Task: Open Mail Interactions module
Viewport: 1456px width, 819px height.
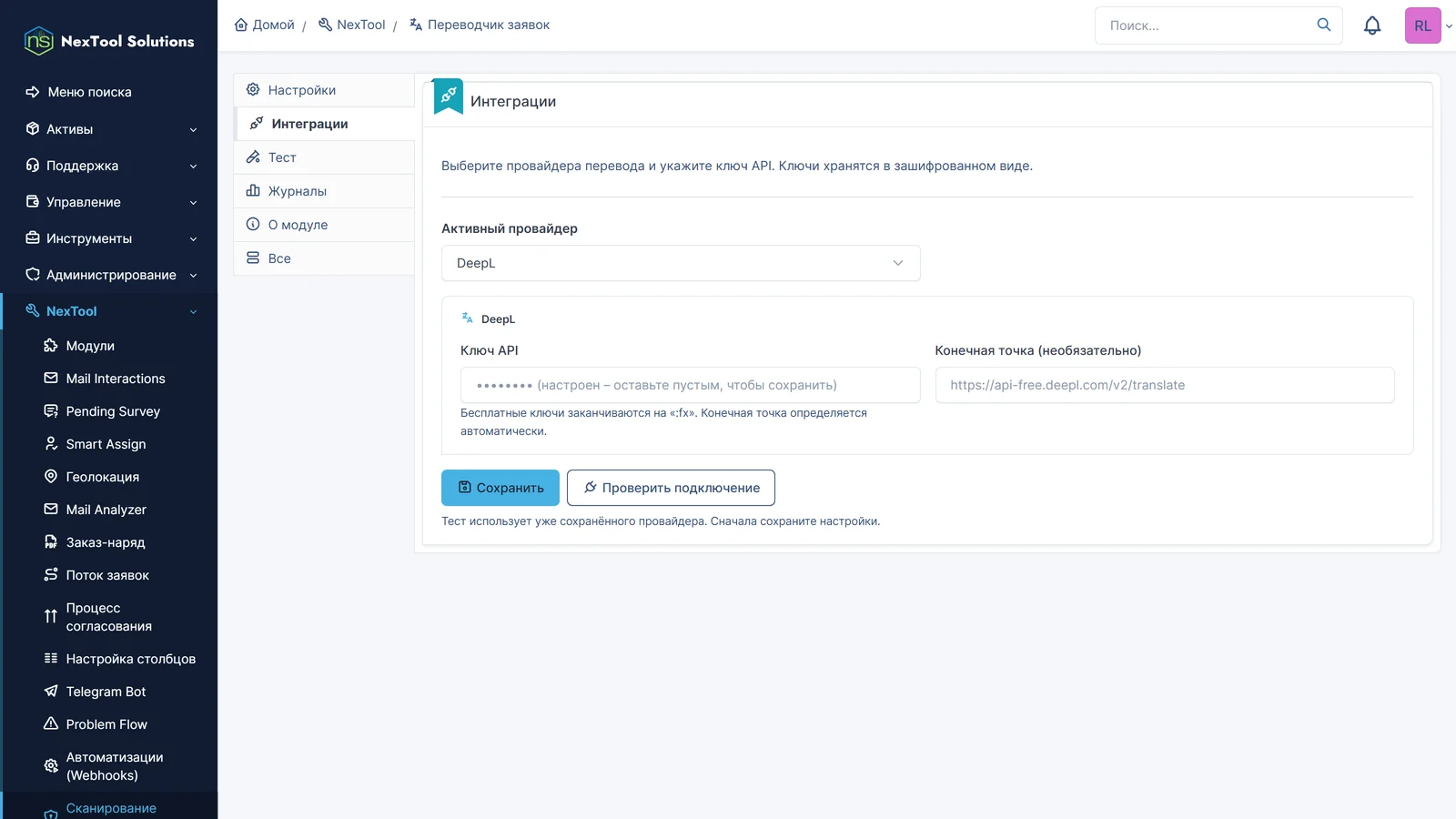Action: click(x=116, y=379)
